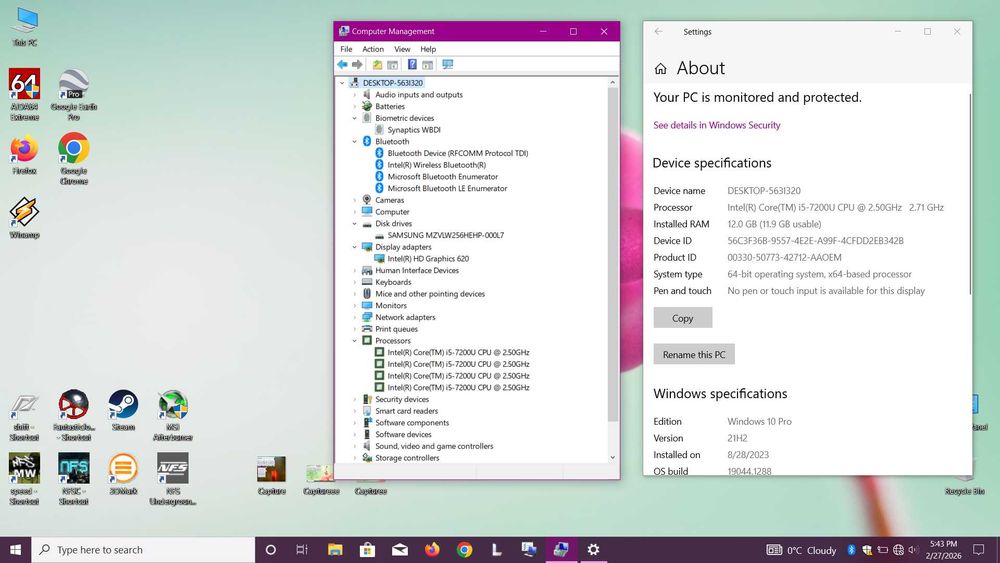Select Intel(R) Wireless Bluetooth(R)
The width and height of the screenshot is (1000, 563).
pos(436,165)
